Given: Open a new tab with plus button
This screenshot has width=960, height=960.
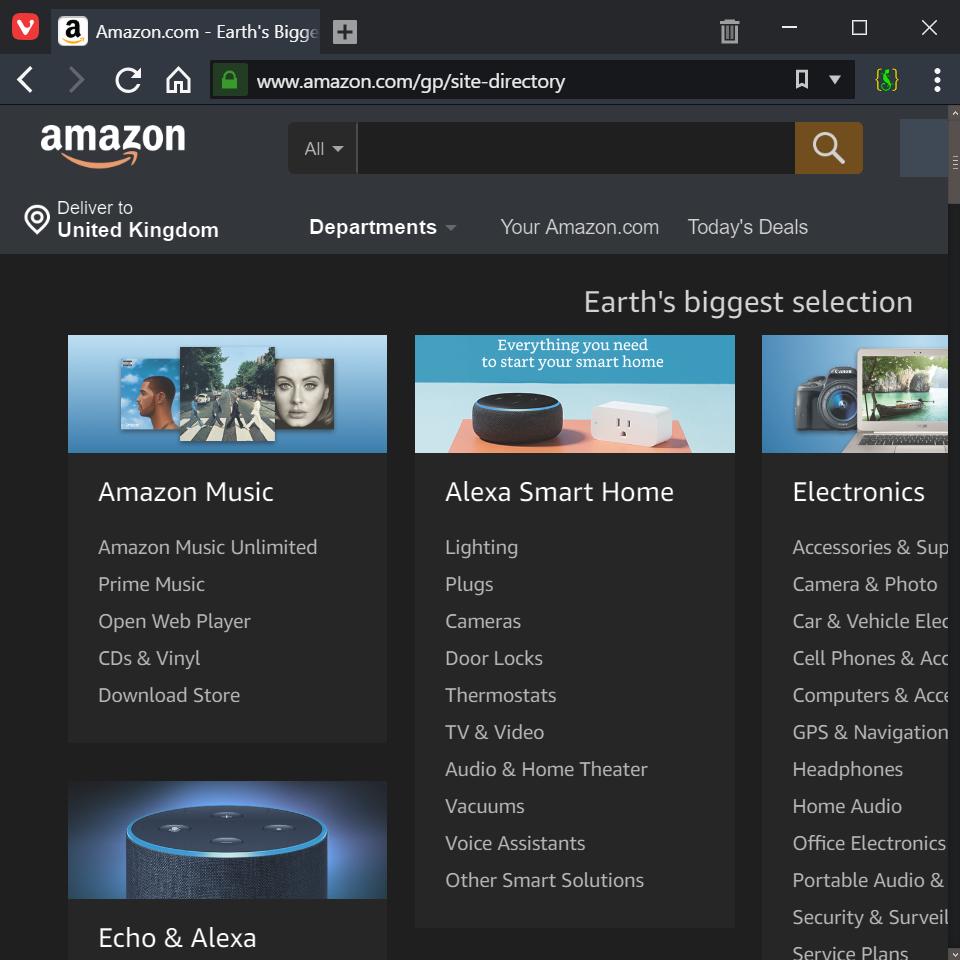Looking at the screenshot, I should click(345, 32).
